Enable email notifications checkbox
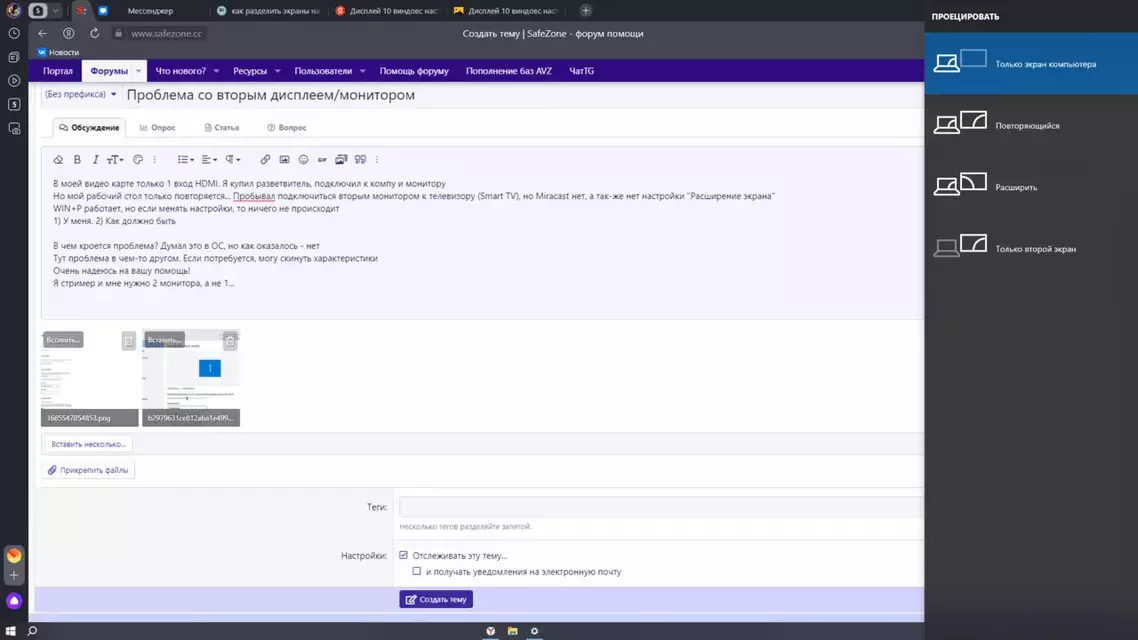This screenshot has height=640, width=1138. point(417,571)
